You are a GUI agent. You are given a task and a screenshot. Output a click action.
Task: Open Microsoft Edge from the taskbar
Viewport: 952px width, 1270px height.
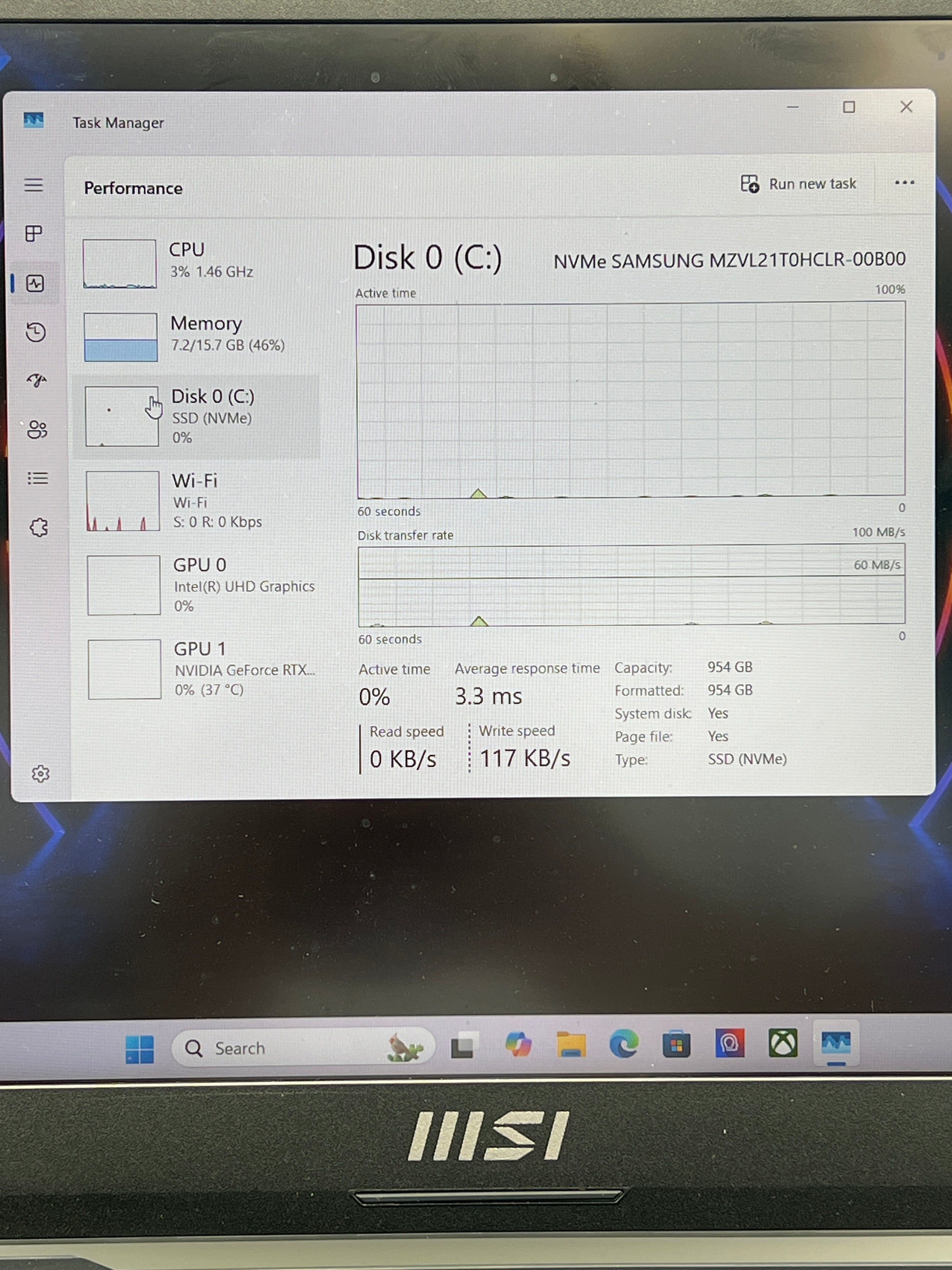click(x=624, y=1043)
